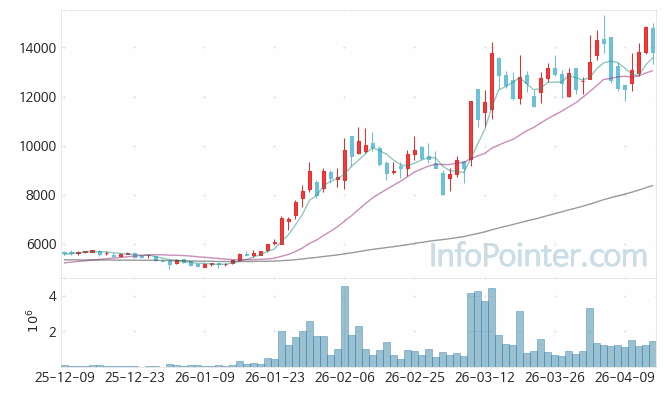This screenshot has width=665, height=396.
Task: Click the 6000 price axis label
Action: coord(41,245)
